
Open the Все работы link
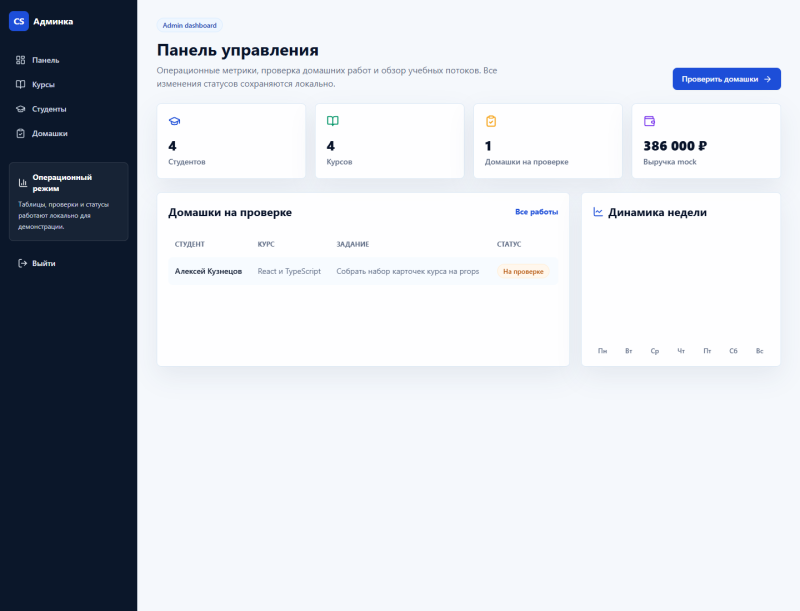pos(536,212)
